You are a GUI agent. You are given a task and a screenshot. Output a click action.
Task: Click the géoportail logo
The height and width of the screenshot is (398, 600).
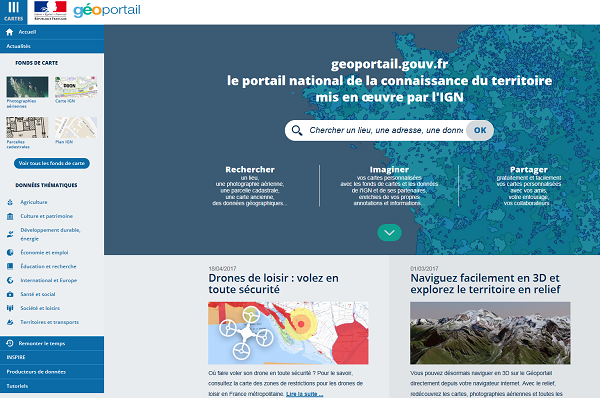click(107, 10)
